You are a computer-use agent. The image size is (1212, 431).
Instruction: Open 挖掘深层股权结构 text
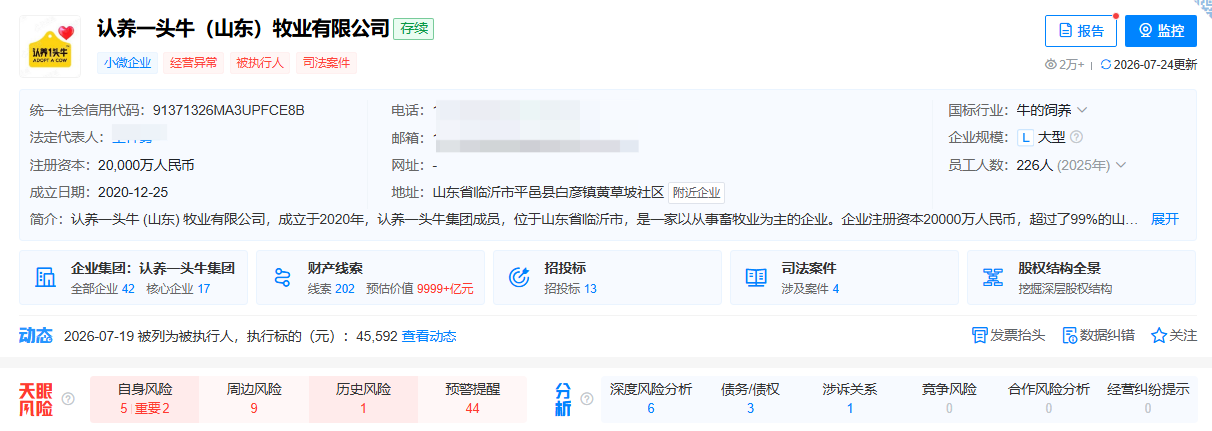pos(1065,288)
